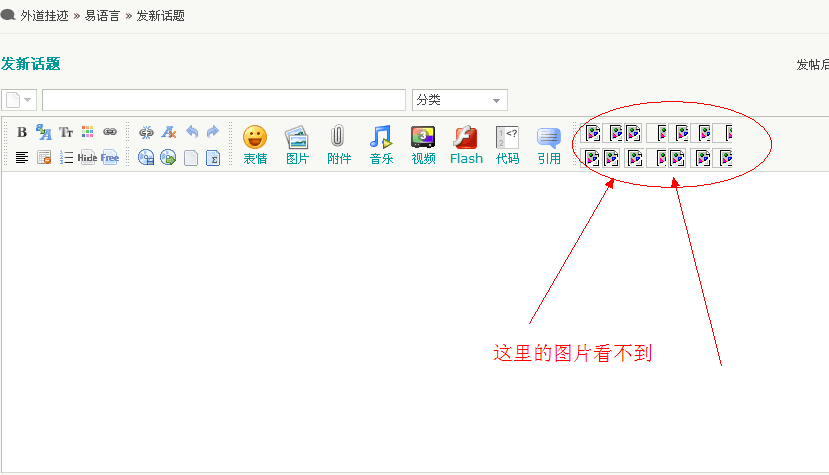This screenshot has height=475, width=829.
Task: Restore saved data disk icon
Action: coord(168,158)
